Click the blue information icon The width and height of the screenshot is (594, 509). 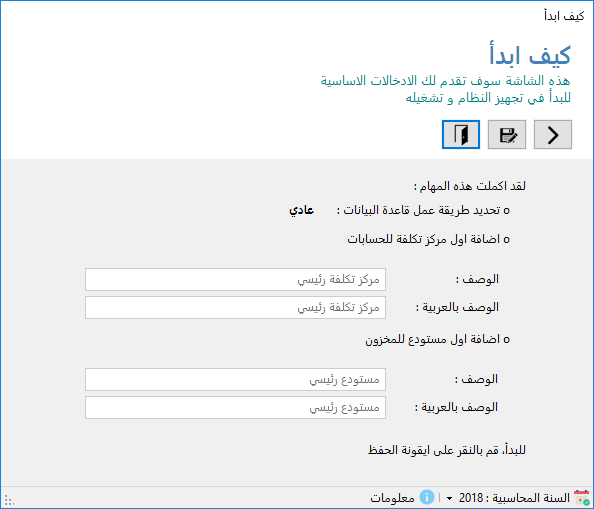tap(427, 497)
